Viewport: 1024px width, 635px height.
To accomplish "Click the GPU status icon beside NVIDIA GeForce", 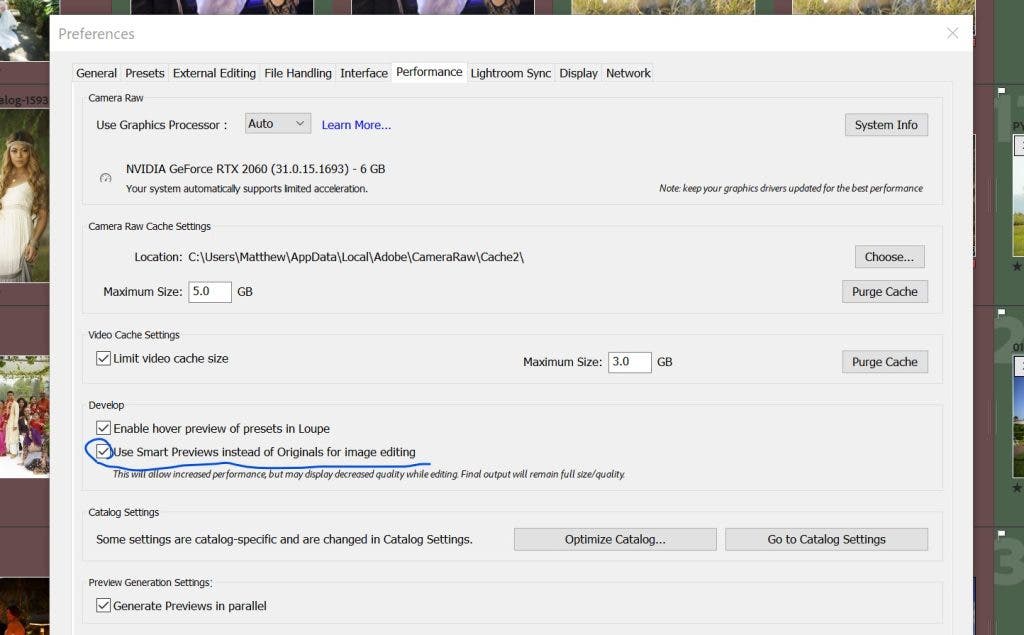I will click(x=106, y=178).
